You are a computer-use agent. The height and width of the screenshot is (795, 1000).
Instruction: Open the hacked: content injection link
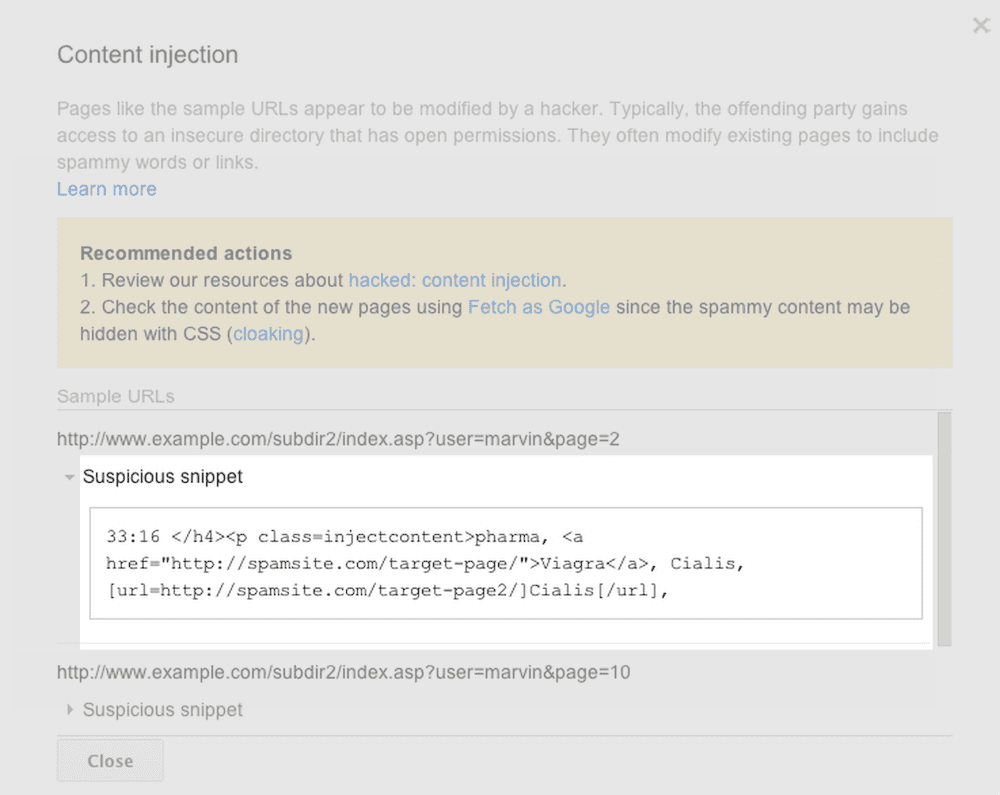pyautogui.click(x=455, y=280)
